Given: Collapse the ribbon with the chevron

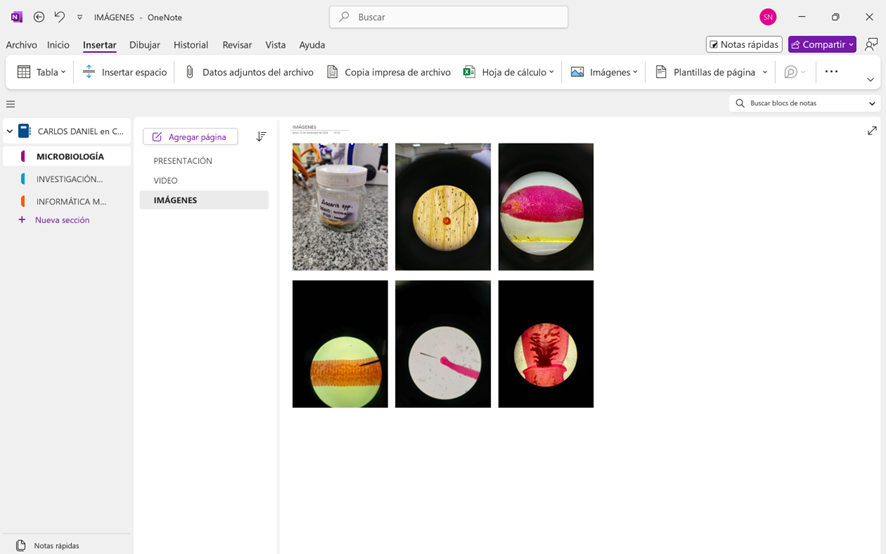Looking at the screenshot, I should (x=870, y=80).
